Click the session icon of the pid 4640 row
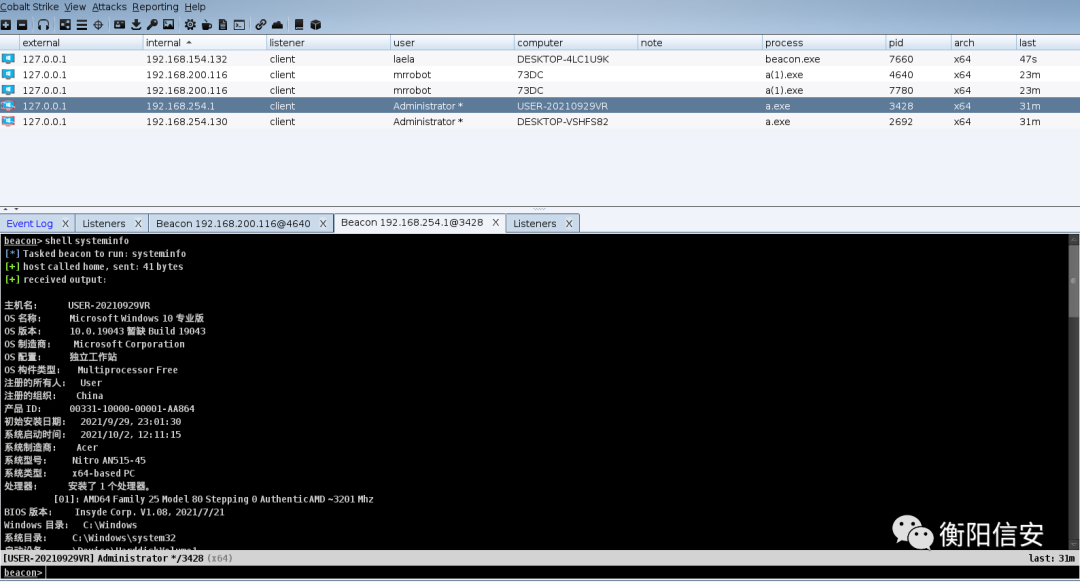Viewport: 1080px width, 582px height. click(8, 74)
